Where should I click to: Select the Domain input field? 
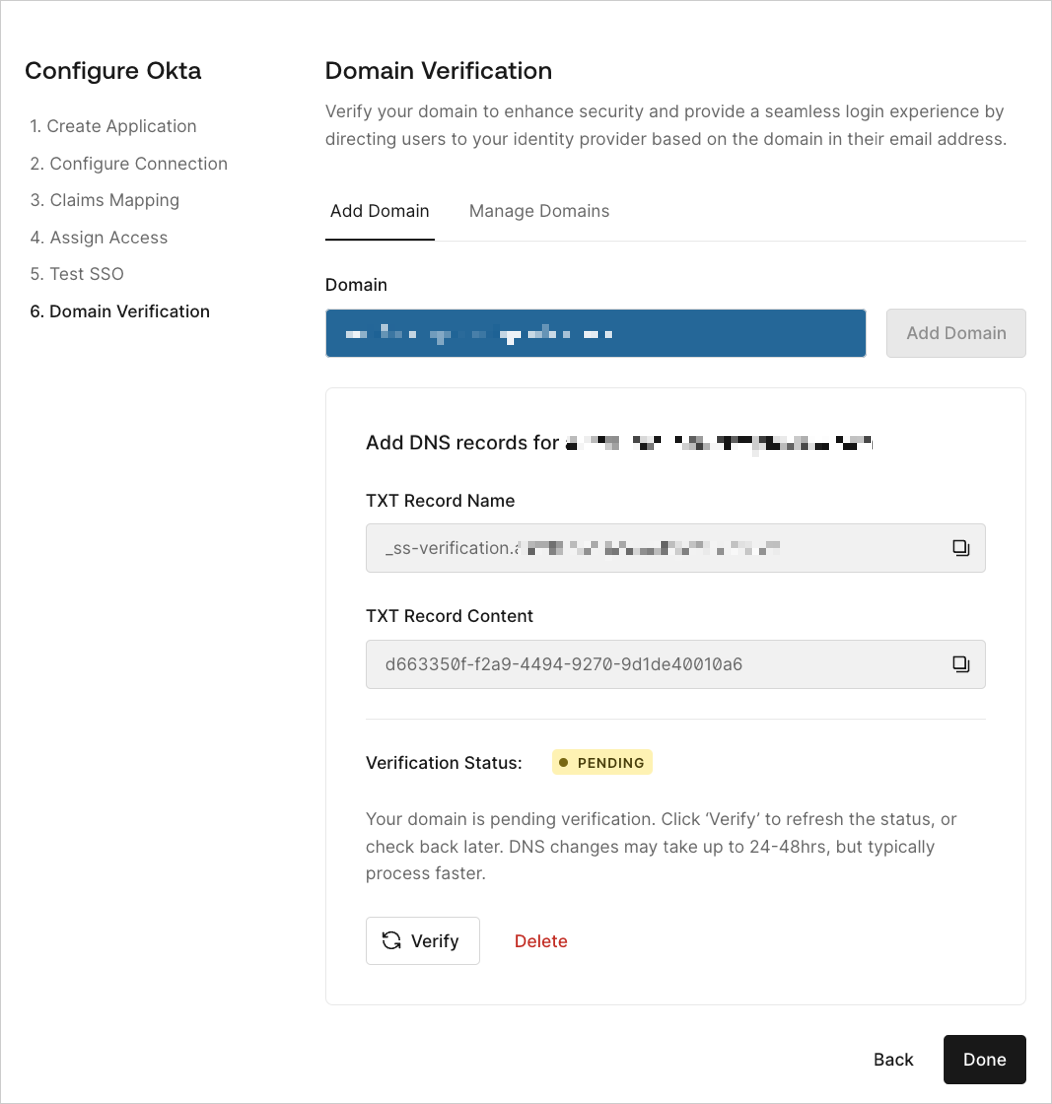(x=595, y=333)
